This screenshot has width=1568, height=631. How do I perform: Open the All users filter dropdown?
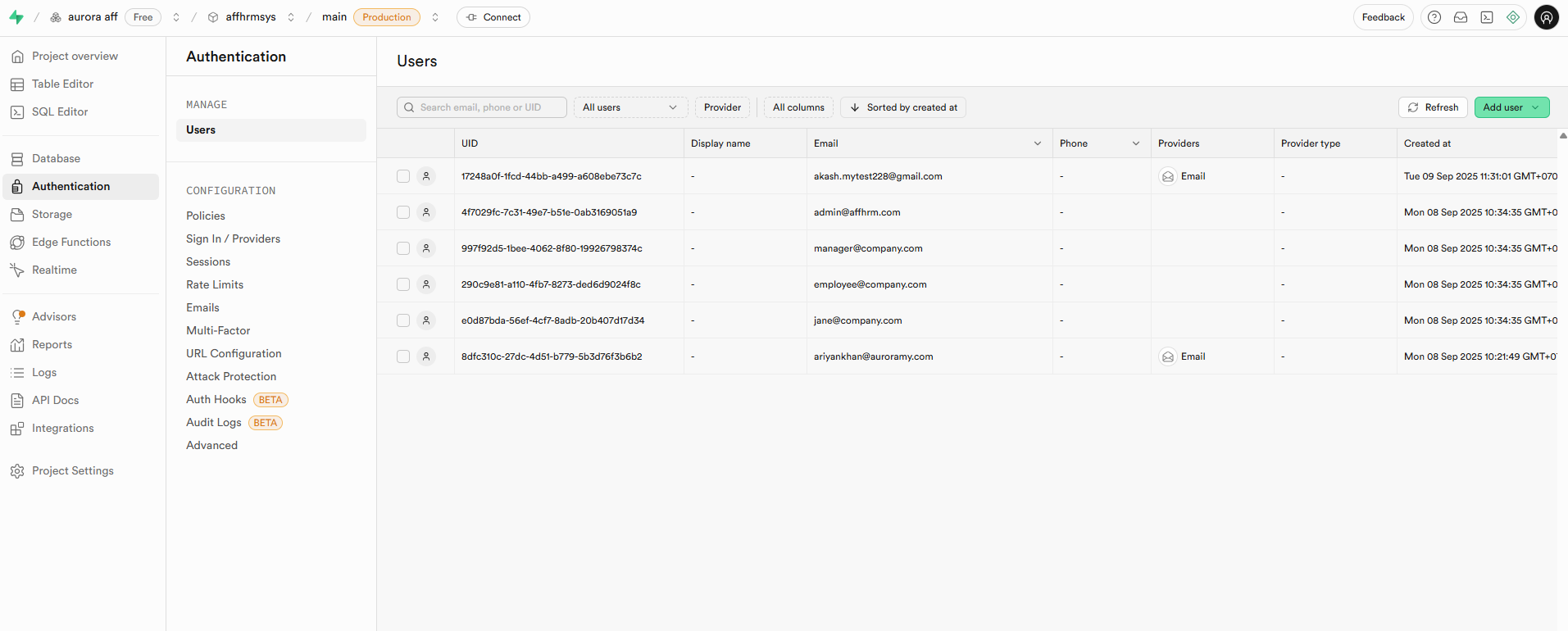point(629,107)
